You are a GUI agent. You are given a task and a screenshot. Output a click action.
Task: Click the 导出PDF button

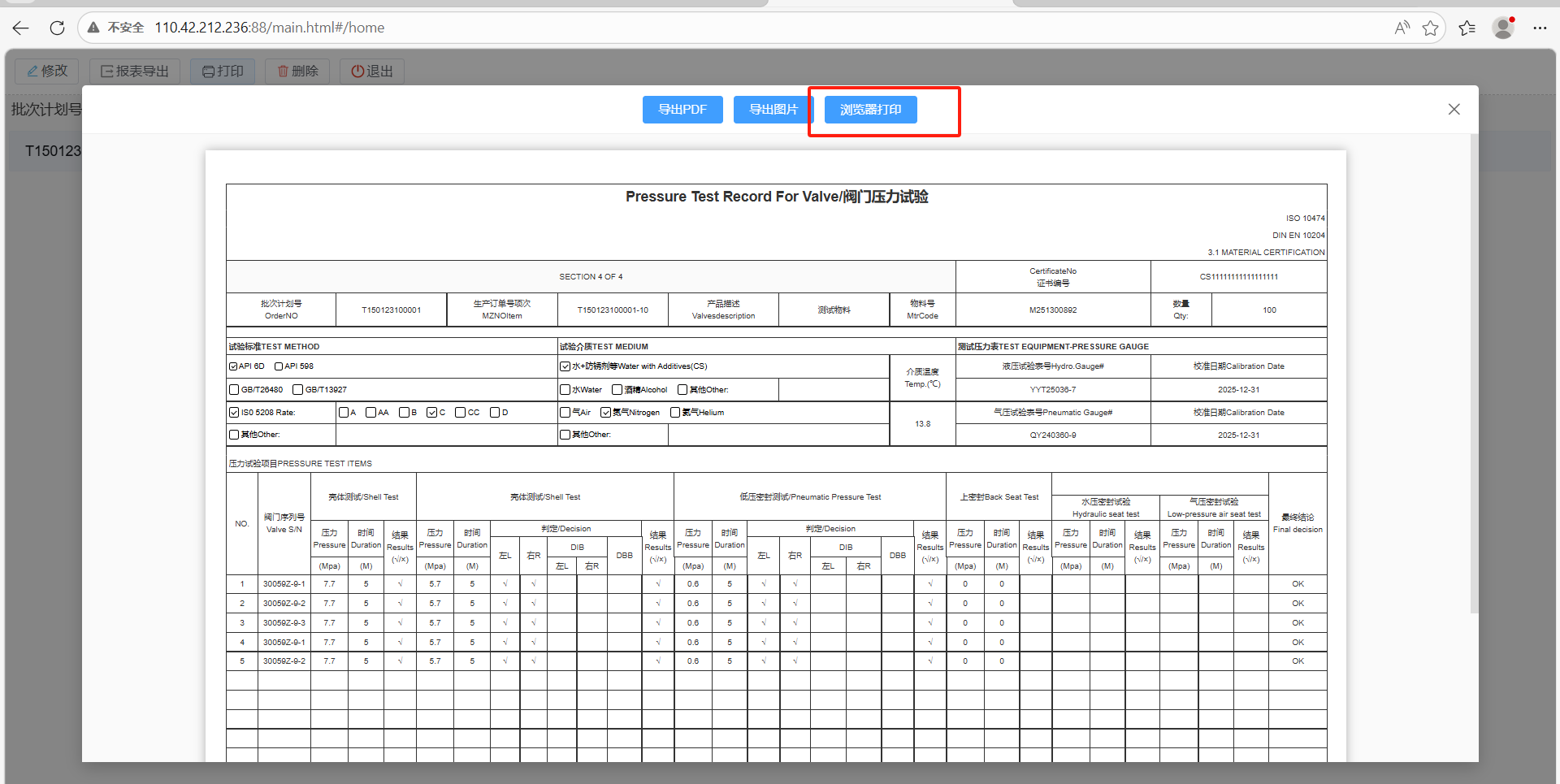(682, 110)
